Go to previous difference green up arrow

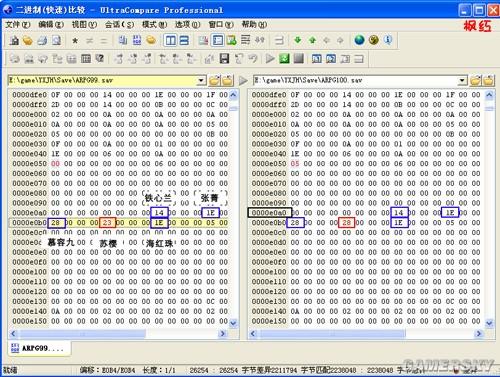click(x=312, y=40)
